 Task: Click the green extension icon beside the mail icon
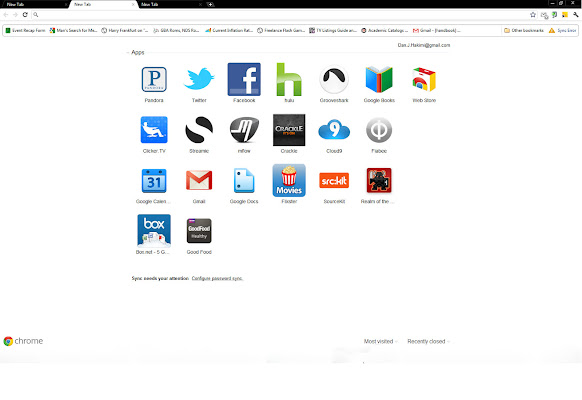(554, 15)
